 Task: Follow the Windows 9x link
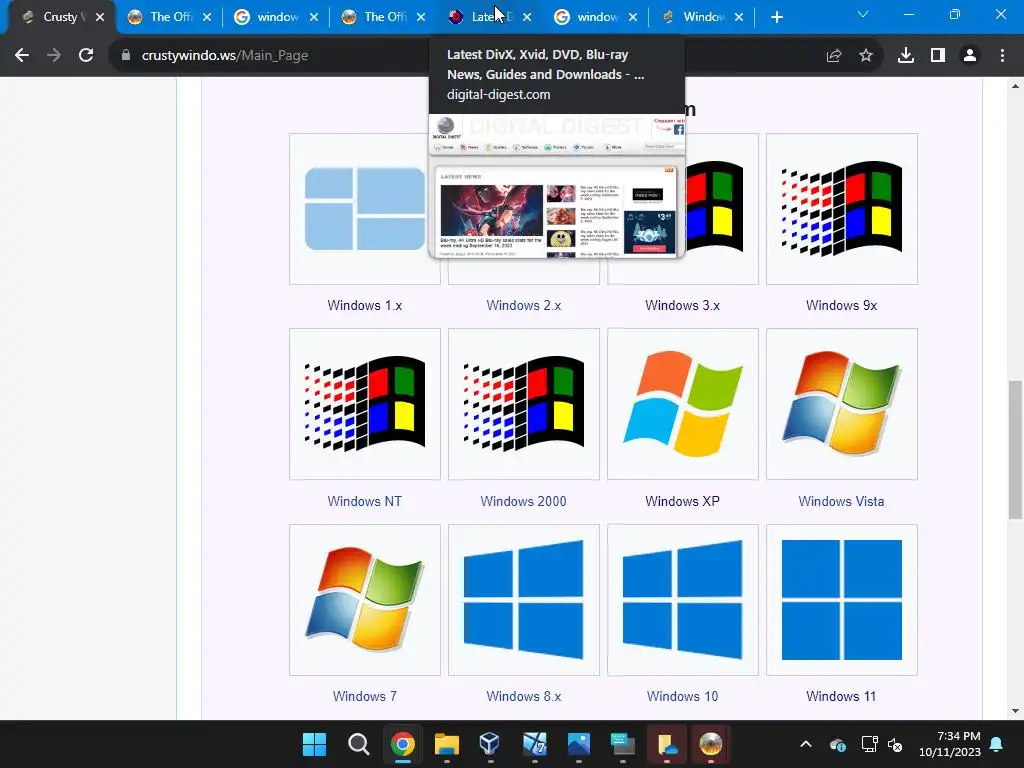[x=841, y=306]
